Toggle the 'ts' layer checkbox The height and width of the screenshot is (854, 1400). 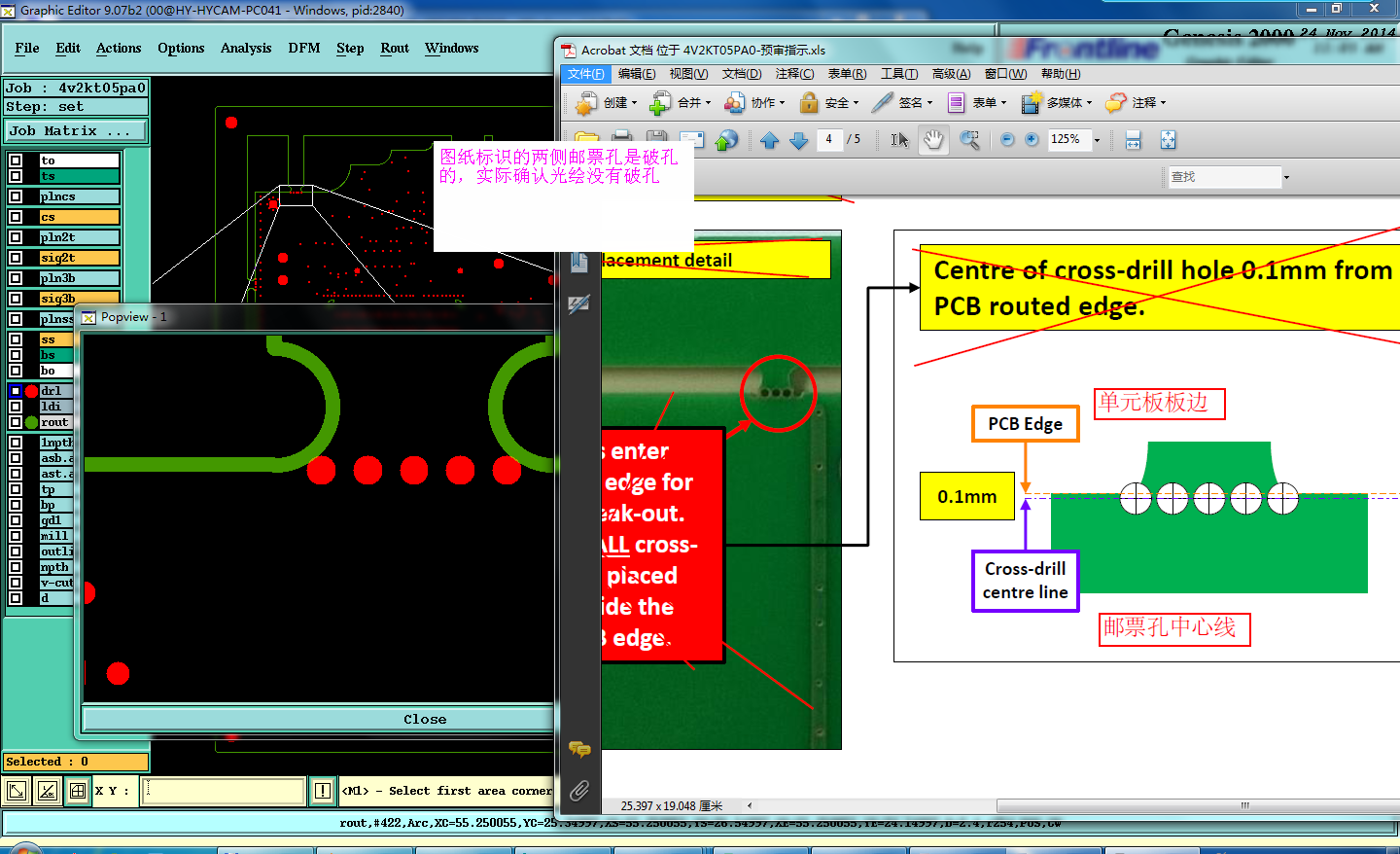pos(16,176)
